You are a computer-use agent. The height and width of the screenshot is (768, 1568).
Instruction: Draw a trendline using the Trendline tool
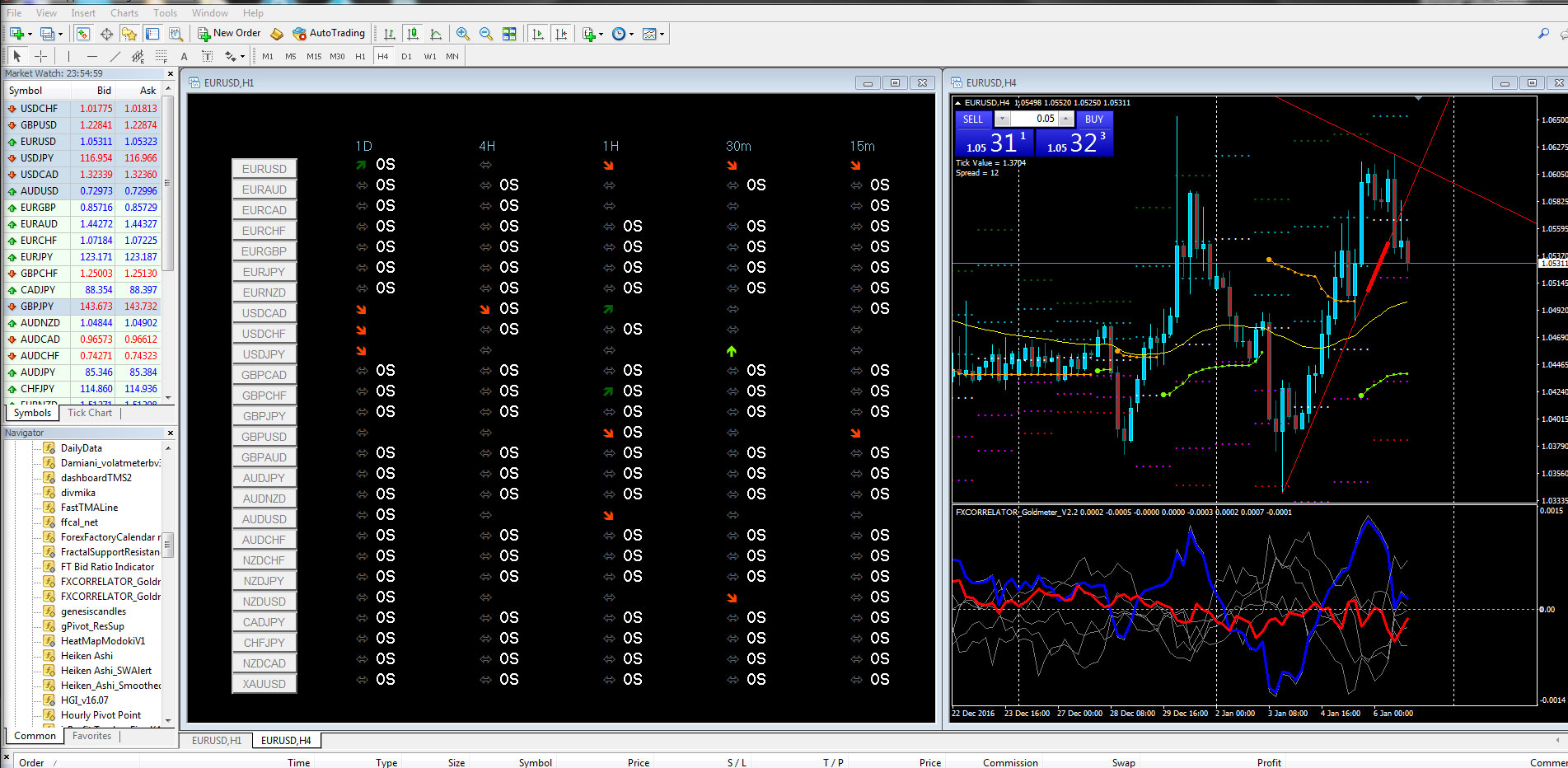[115, 56]
